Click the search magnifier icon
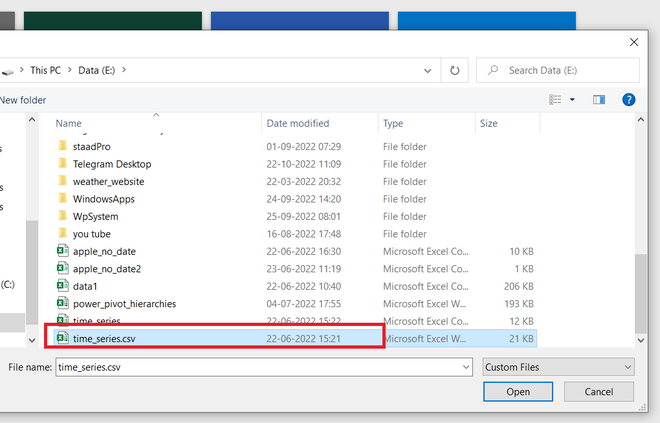The image size is (660, 423). (493, 70)
